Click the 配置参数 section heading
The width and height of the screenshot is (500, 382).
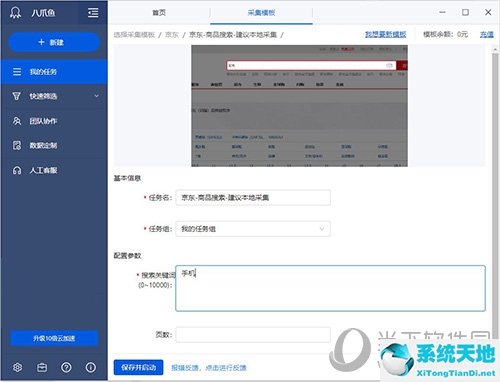(127, 256)
